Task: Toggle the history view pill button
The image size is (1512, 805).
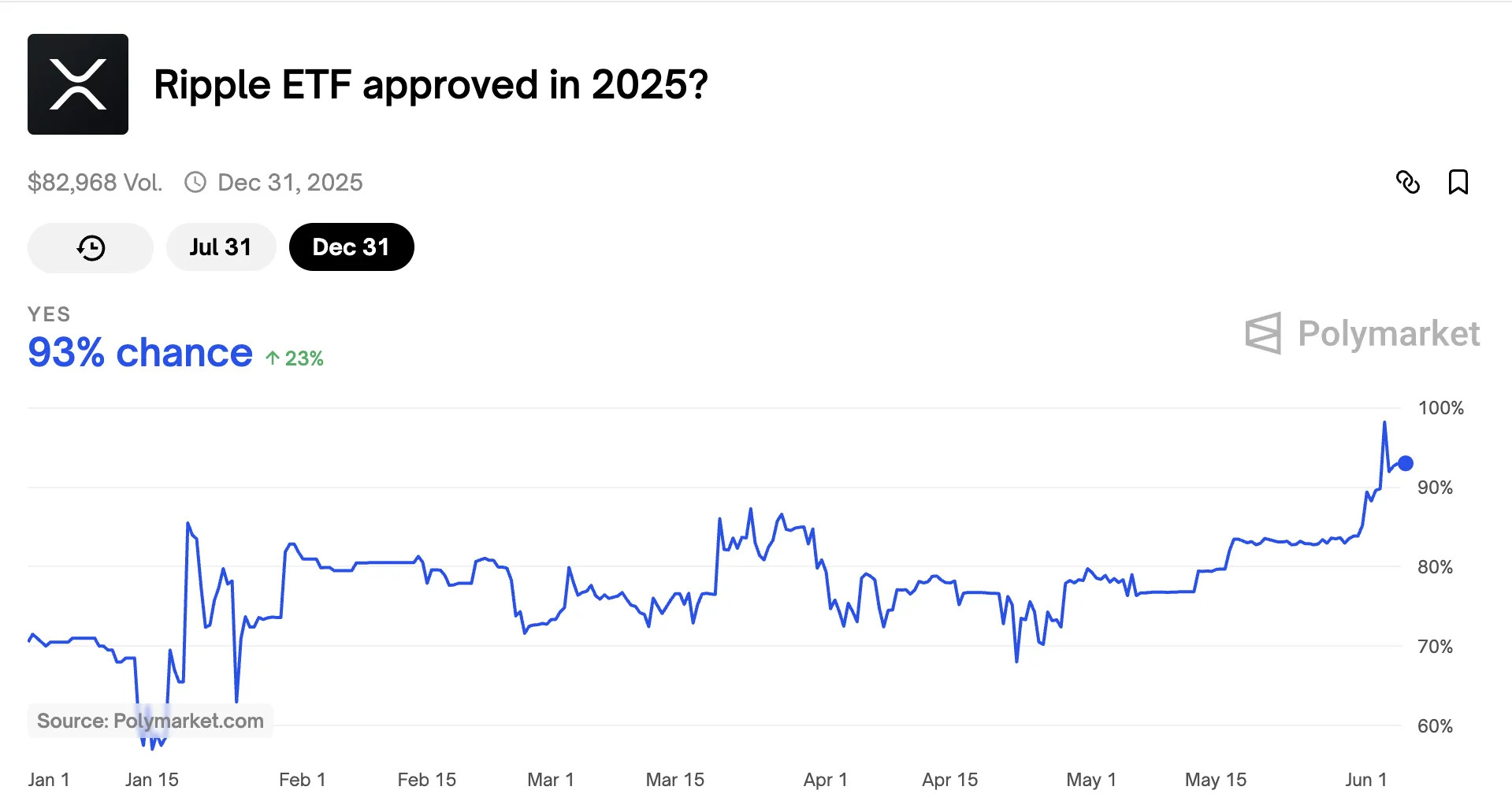Action: [x=90, y=247]
